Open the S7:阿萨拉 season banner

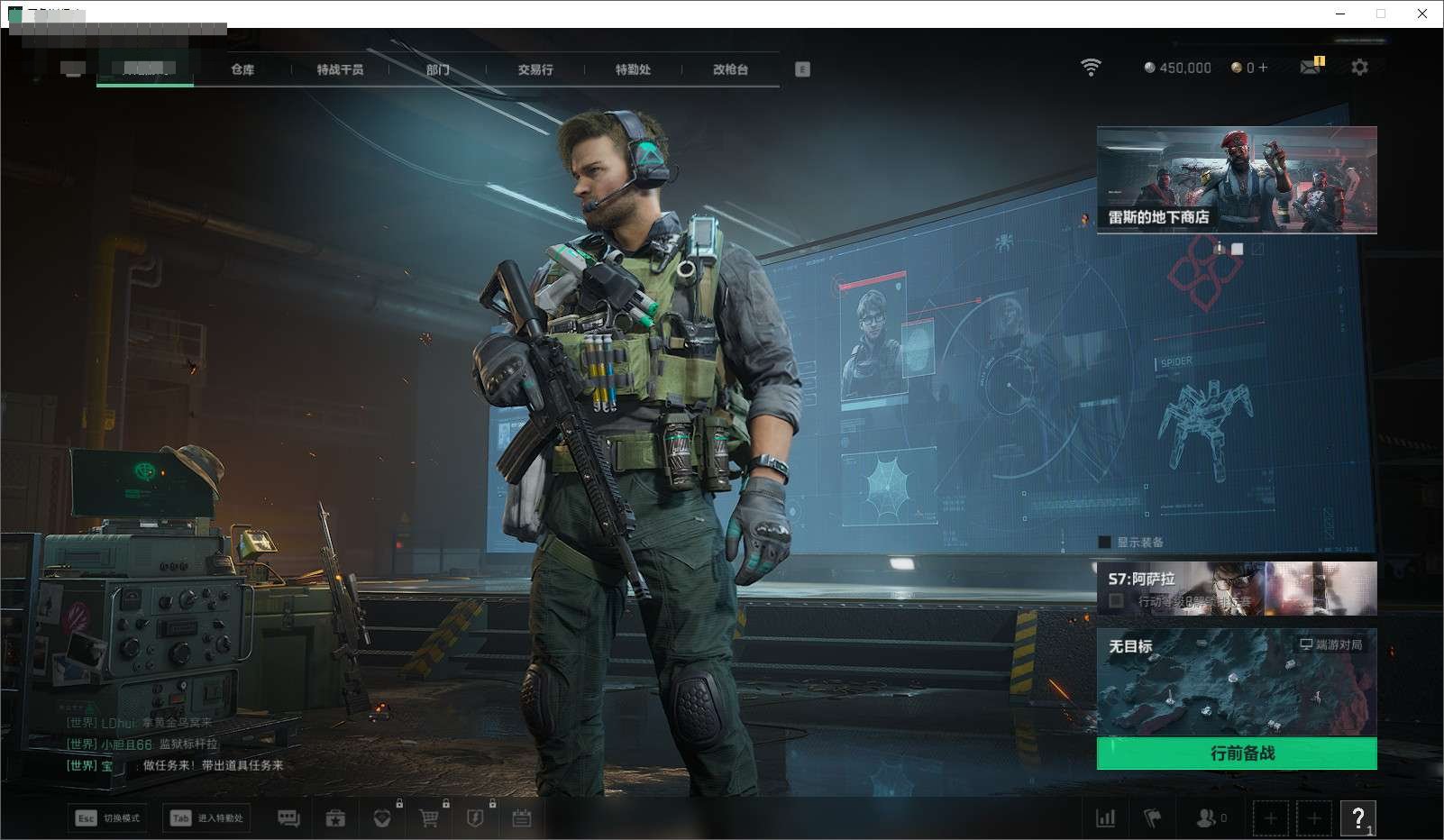[1237, 589]
